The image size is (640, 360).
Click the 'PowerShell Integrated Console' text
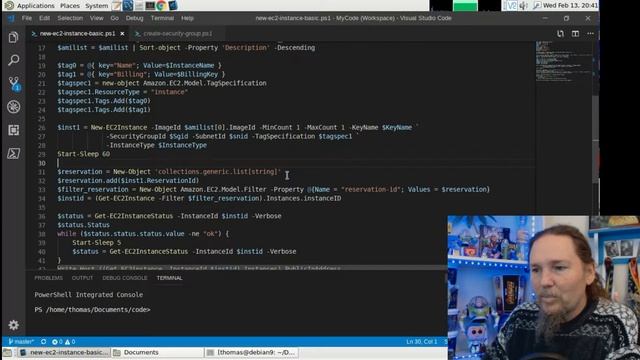tap(89, 295)
